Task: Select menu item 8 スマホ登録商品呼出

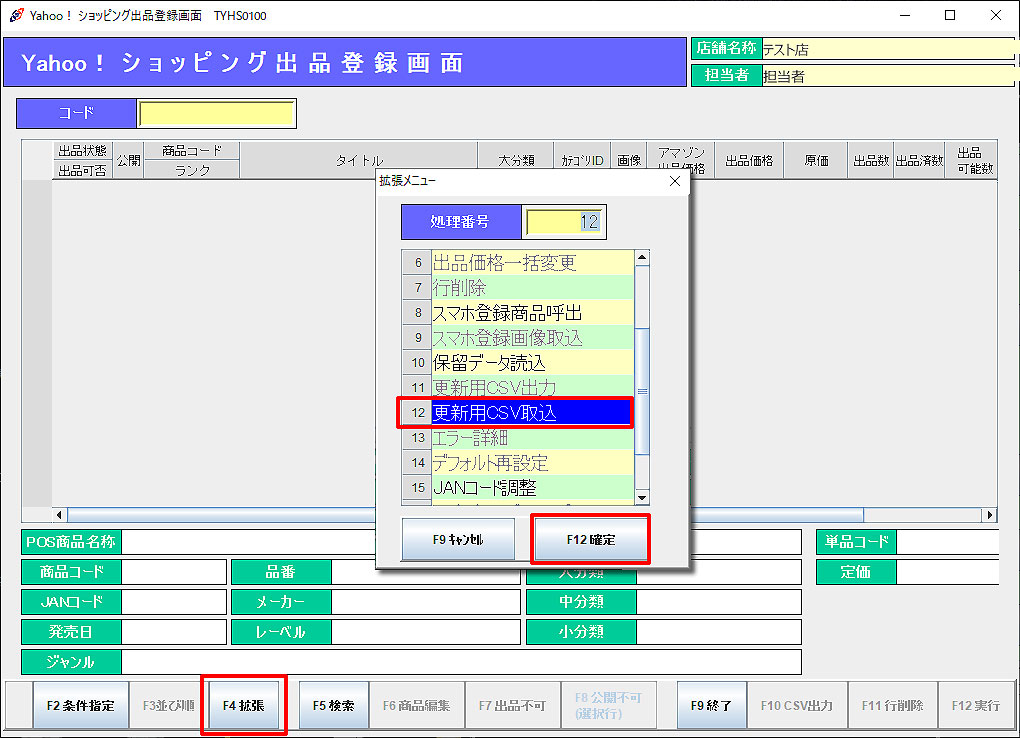Action: click(532, 313)
